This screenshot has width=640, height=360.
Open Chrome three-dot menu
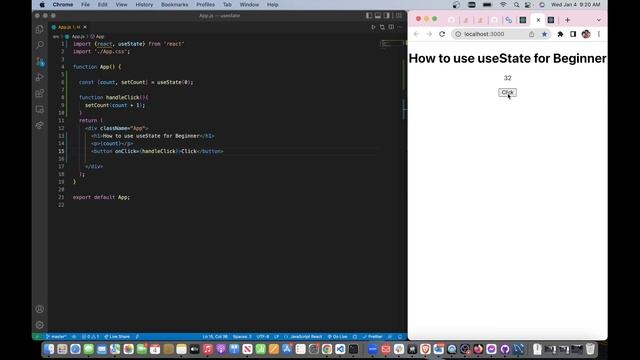coord(599,34)
